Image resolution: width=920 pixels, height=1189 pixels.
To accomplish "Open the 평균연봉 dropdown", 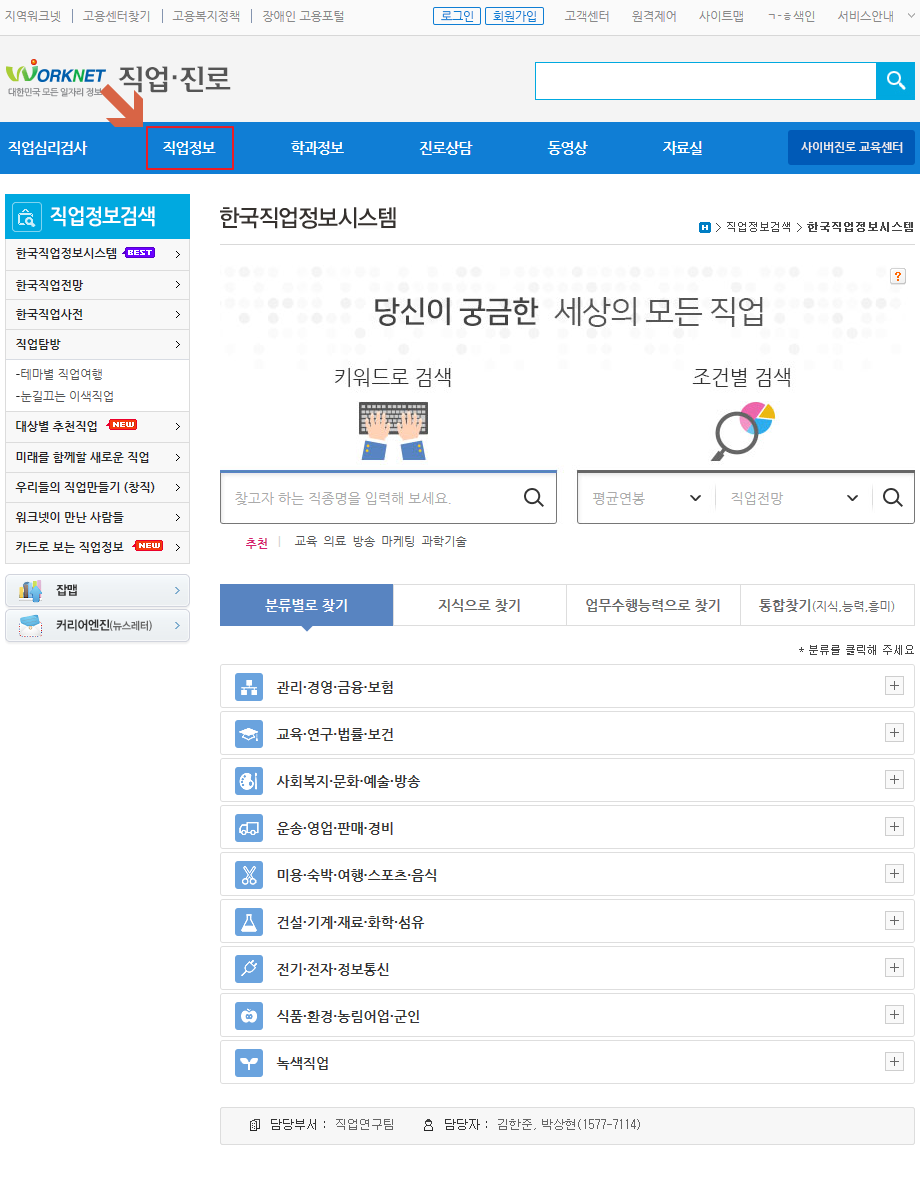I will point(646,498).
